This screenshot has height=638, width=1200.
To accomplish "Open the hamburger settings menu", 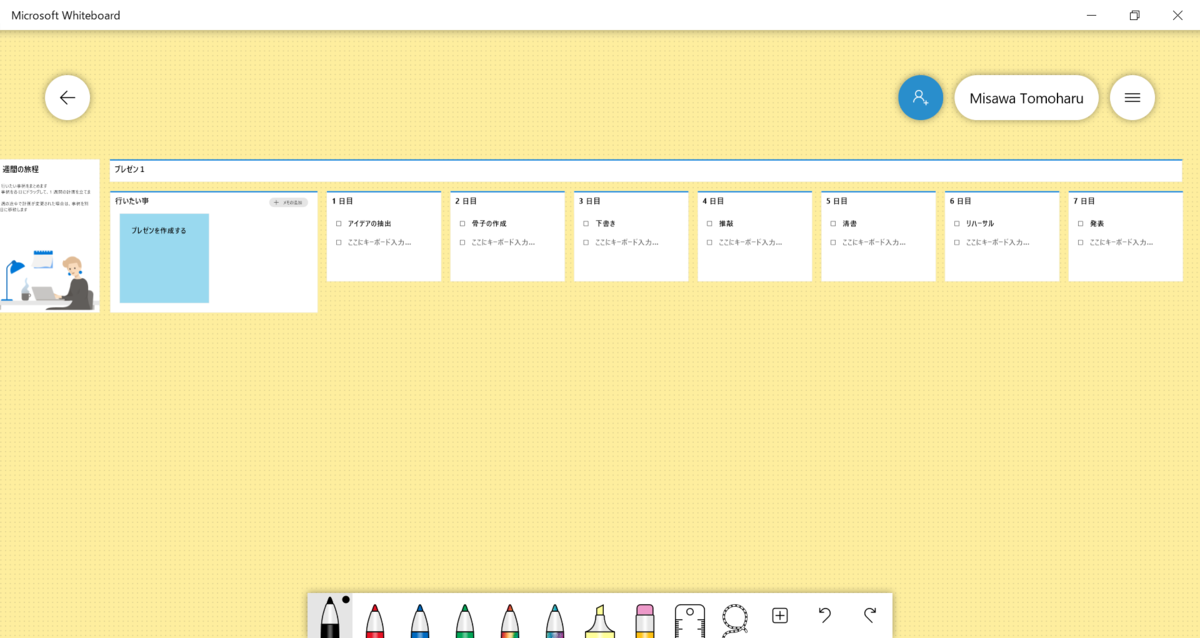I will (x=1132, y=97).
